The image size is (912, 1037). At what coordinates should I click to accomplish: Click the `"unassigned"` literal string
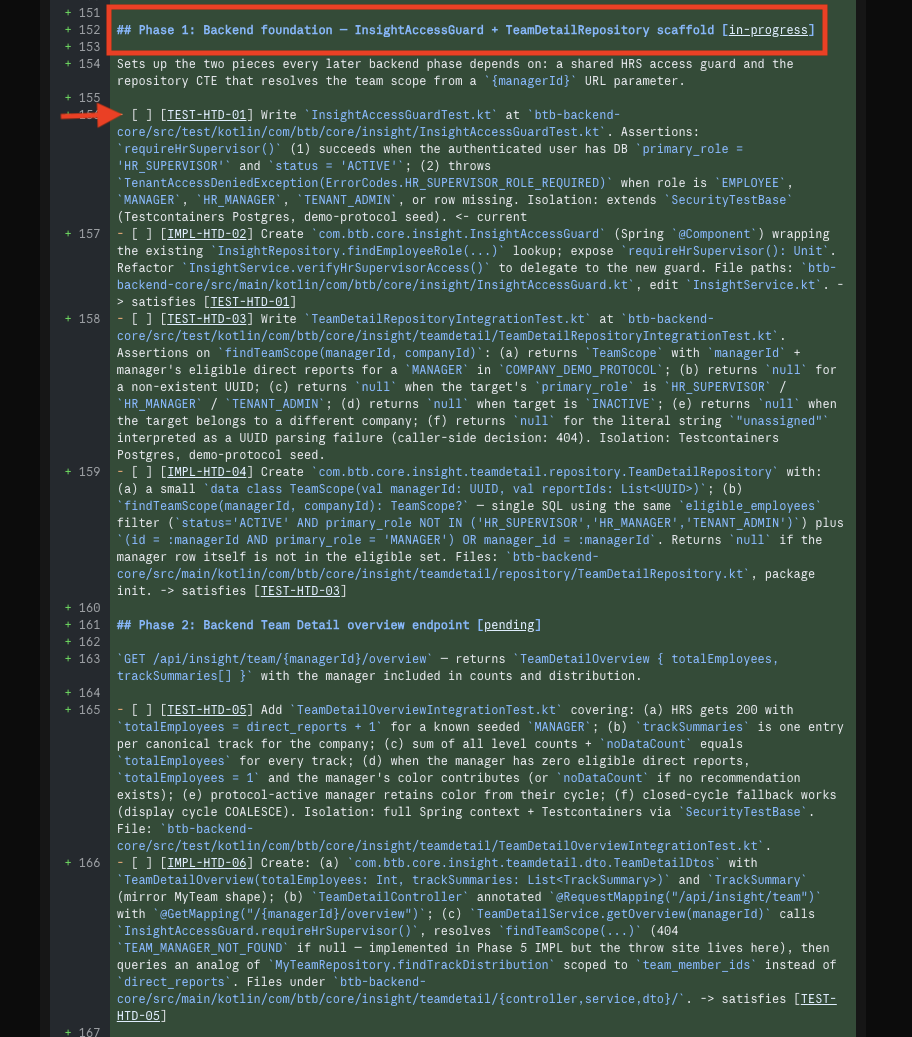(778, 421)
